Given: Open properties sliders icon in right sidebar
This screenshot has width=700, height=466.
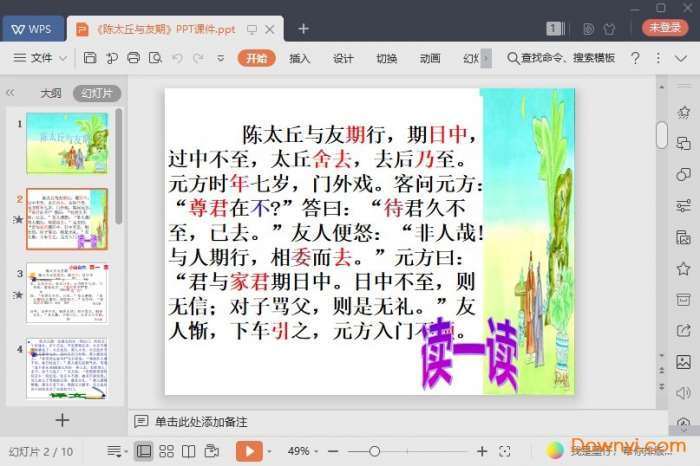Looking at the screenshot, I should (683, 206).
